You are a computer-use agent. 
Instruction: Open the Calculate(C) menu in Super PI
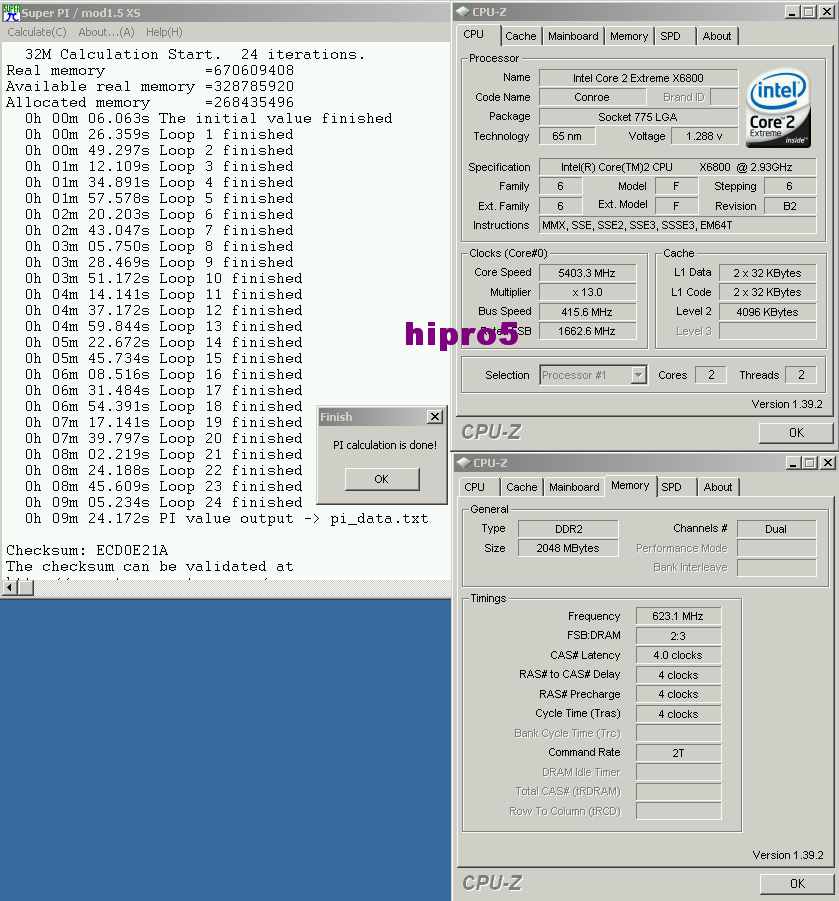pos(37,32)
